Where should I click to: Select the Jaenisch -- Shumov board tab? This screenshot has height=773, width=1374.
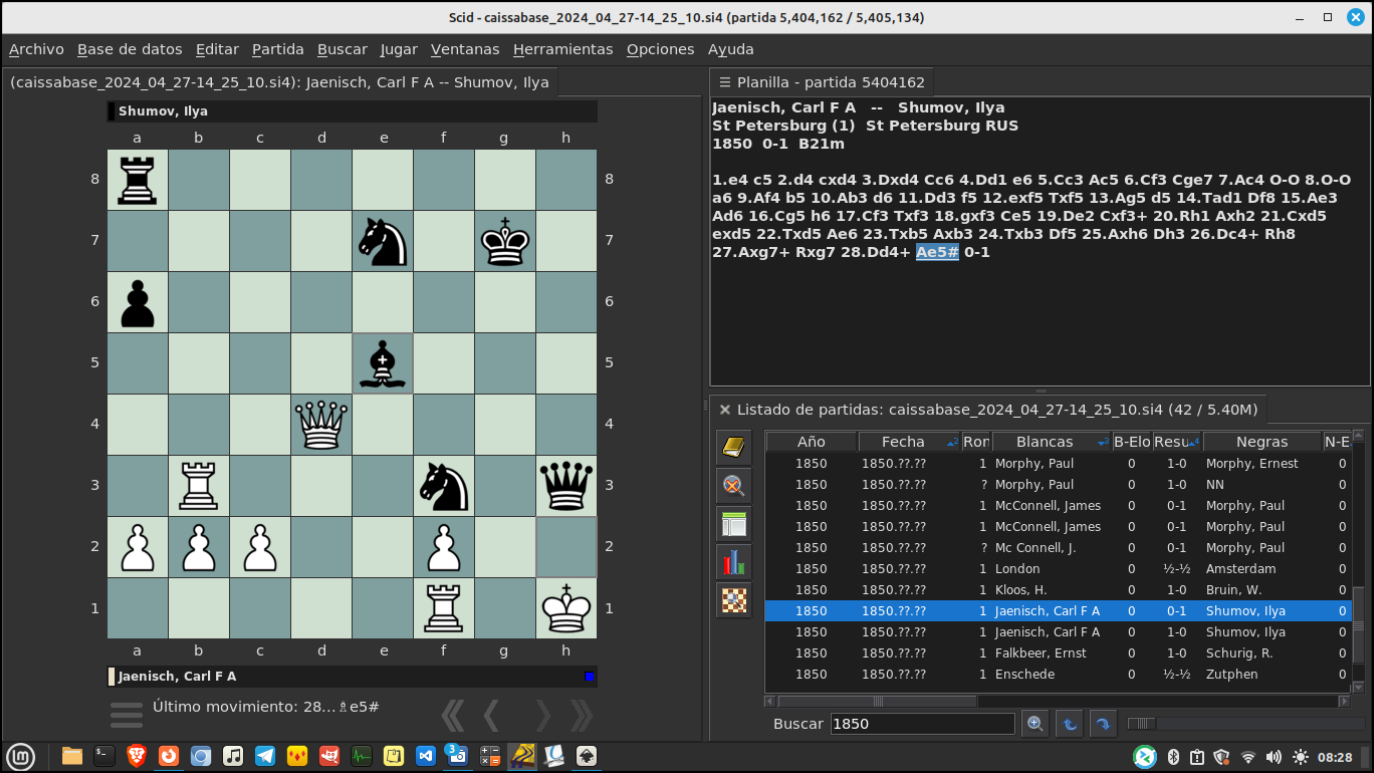pos(280,82)
